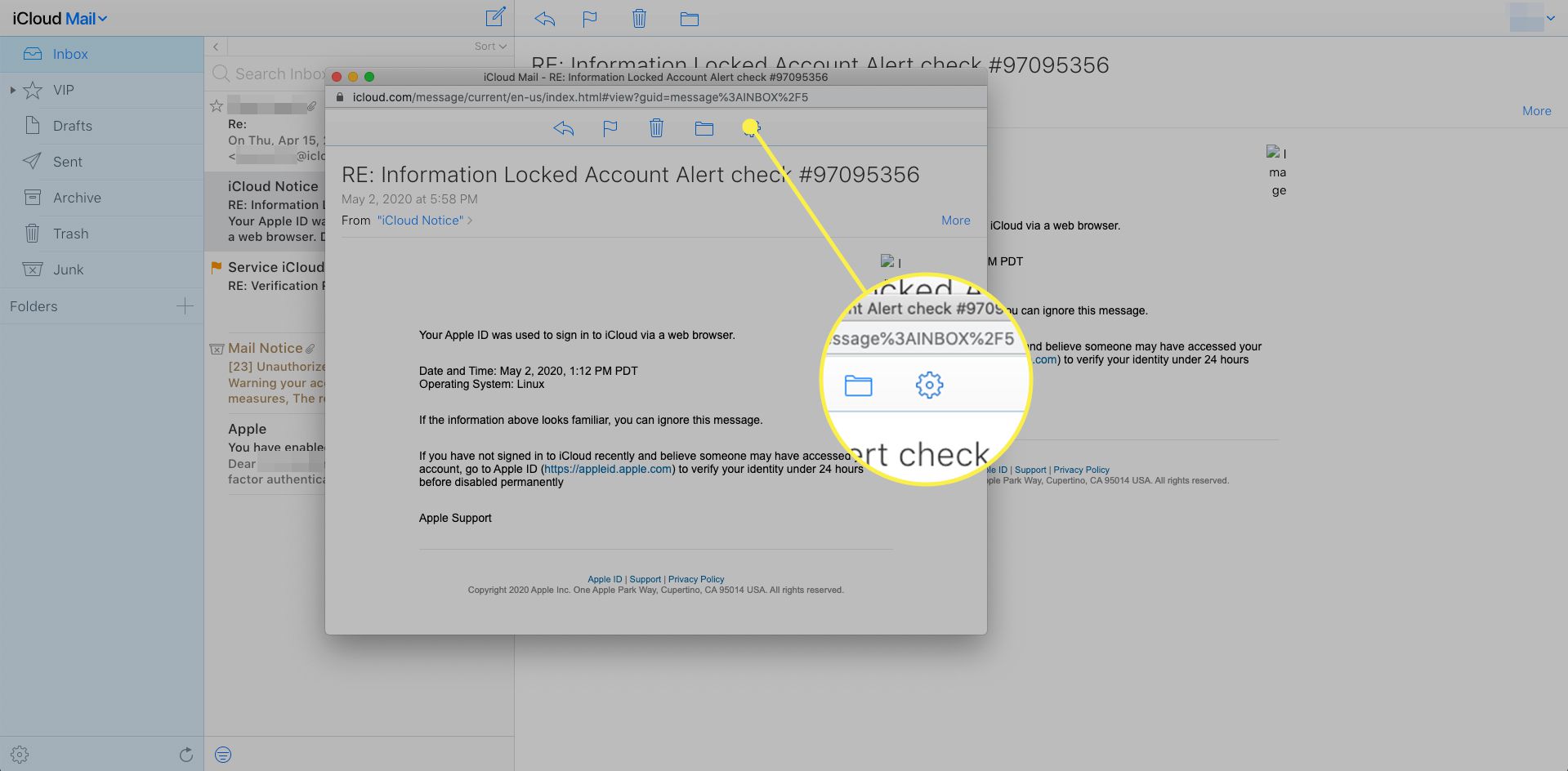Open the settings gear in the sidebar footer
Screen dimensions: 1568x771
click(x=20, y=755)
